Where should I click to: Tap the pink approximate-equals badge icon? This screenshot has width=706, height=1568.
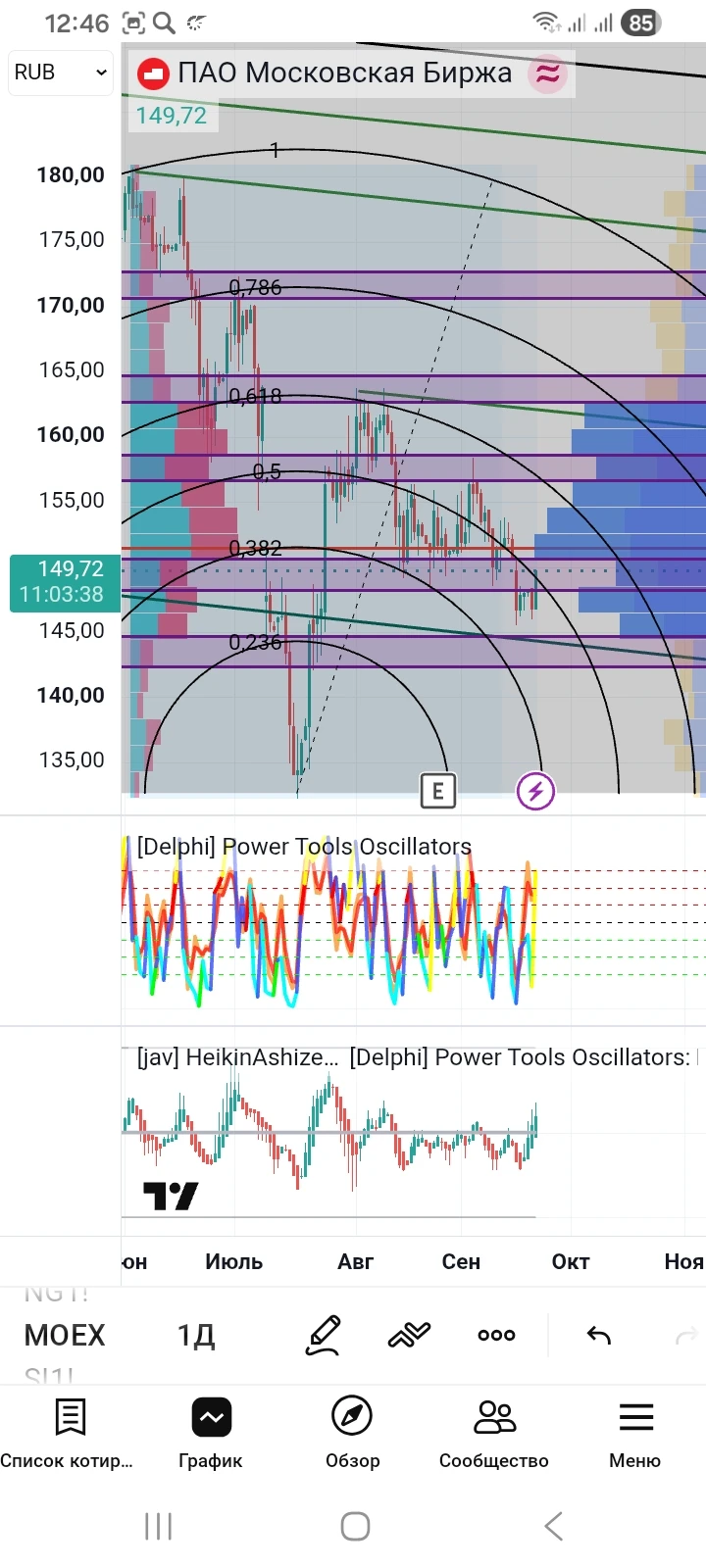click(548, 73)
